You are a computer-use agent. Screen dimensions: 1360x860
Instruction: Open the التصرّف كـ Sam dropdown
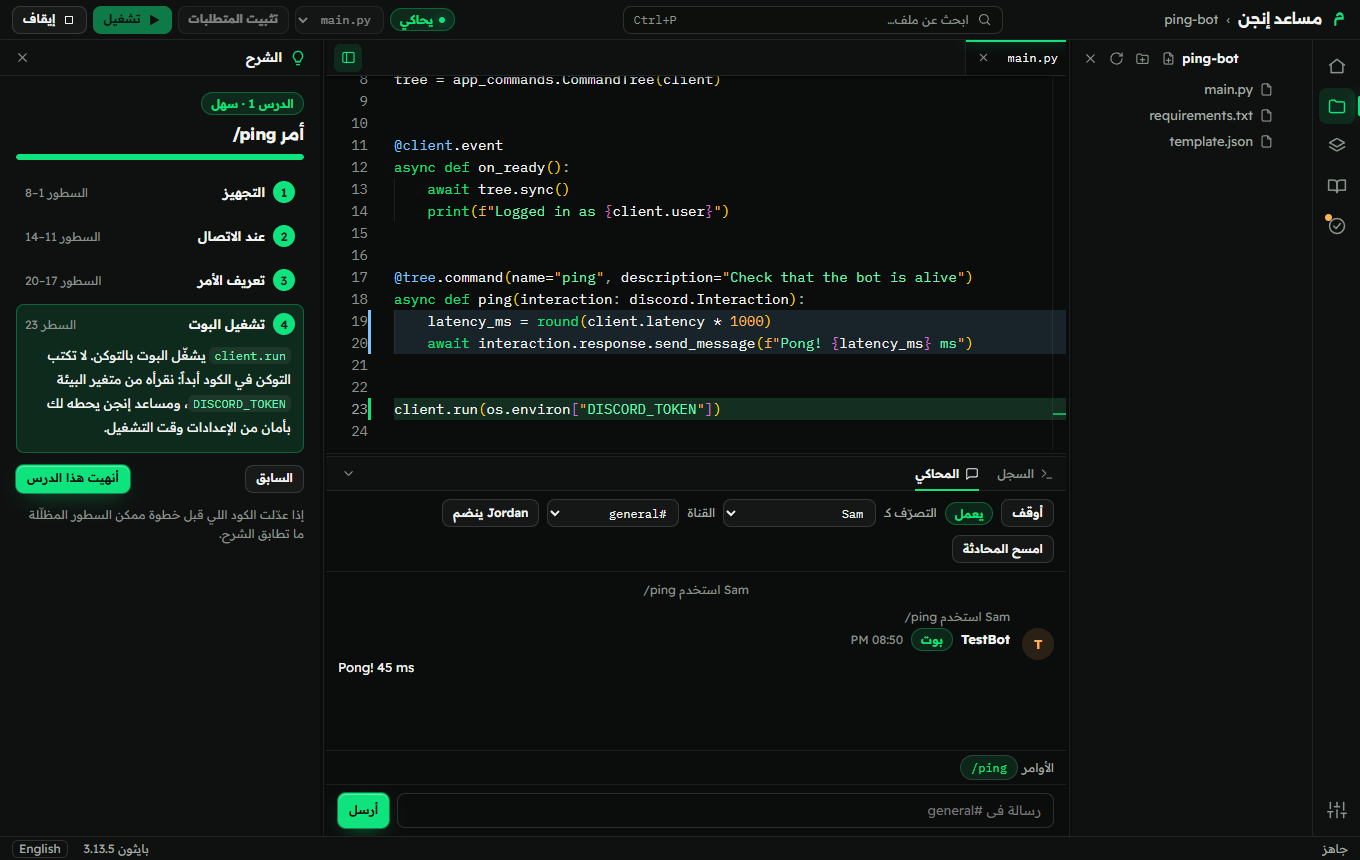click(799, 513)
